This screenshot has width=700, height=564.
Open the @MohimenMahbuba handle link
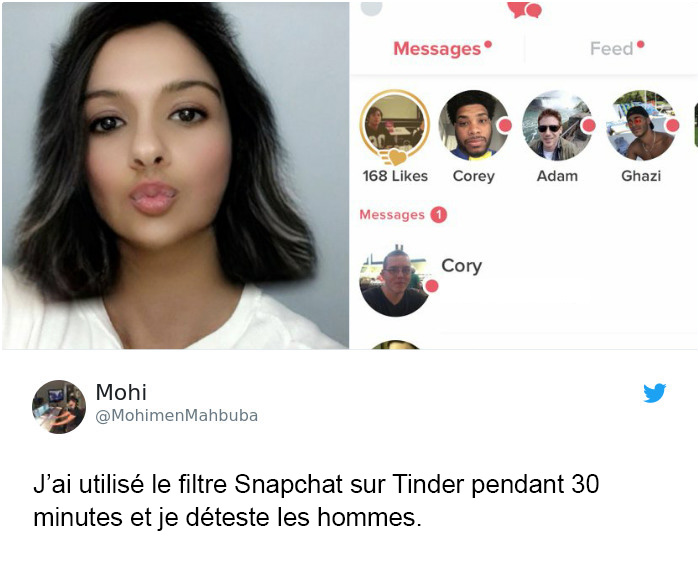click(x=176, y=416)
